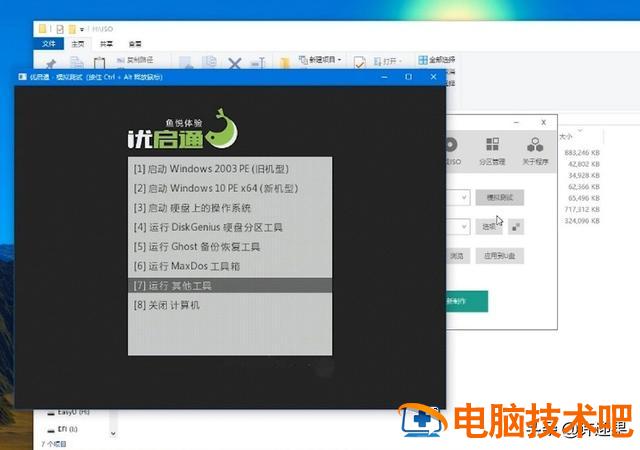Click the green 全新制作 button
Screen dimensions: 640x450
(467, 301)
